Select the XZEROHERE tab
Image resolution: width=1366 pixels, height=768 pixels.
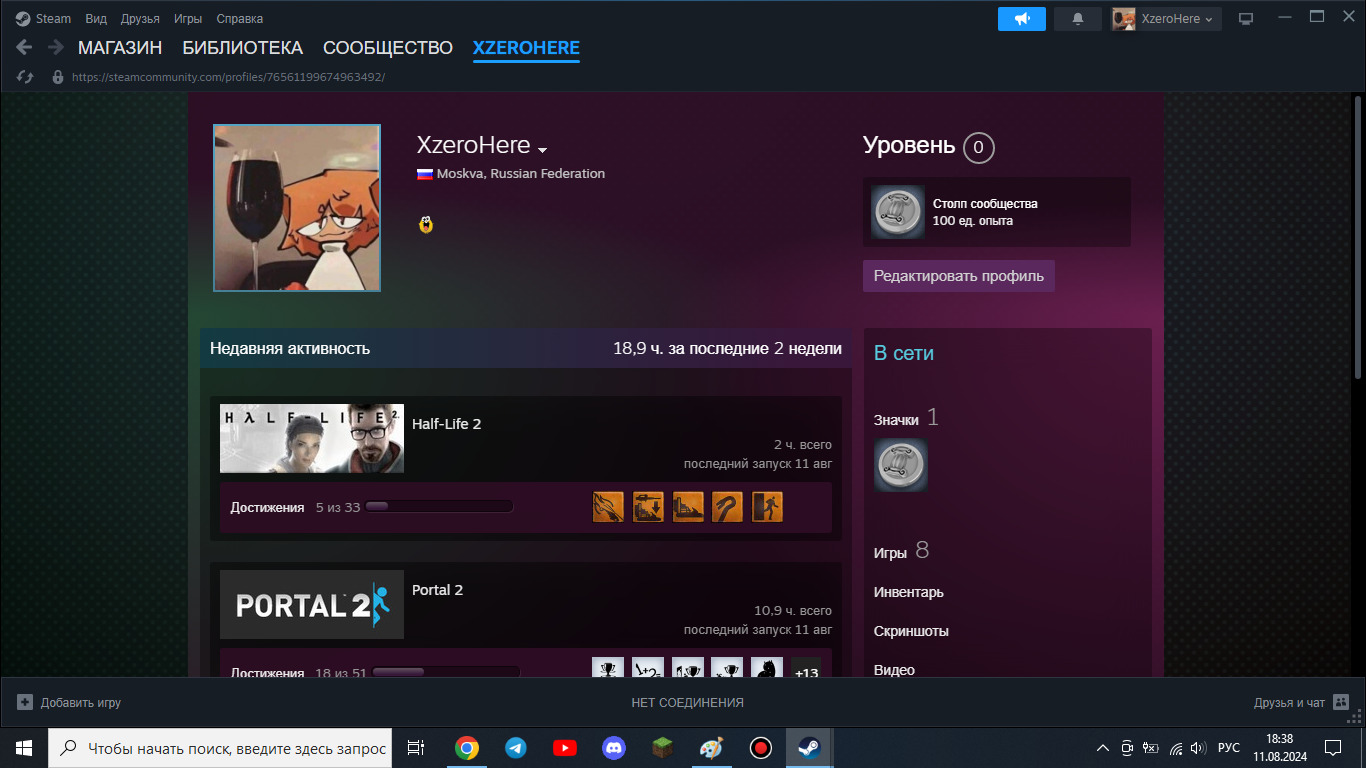pyautogui.click(x=526, y=48)
